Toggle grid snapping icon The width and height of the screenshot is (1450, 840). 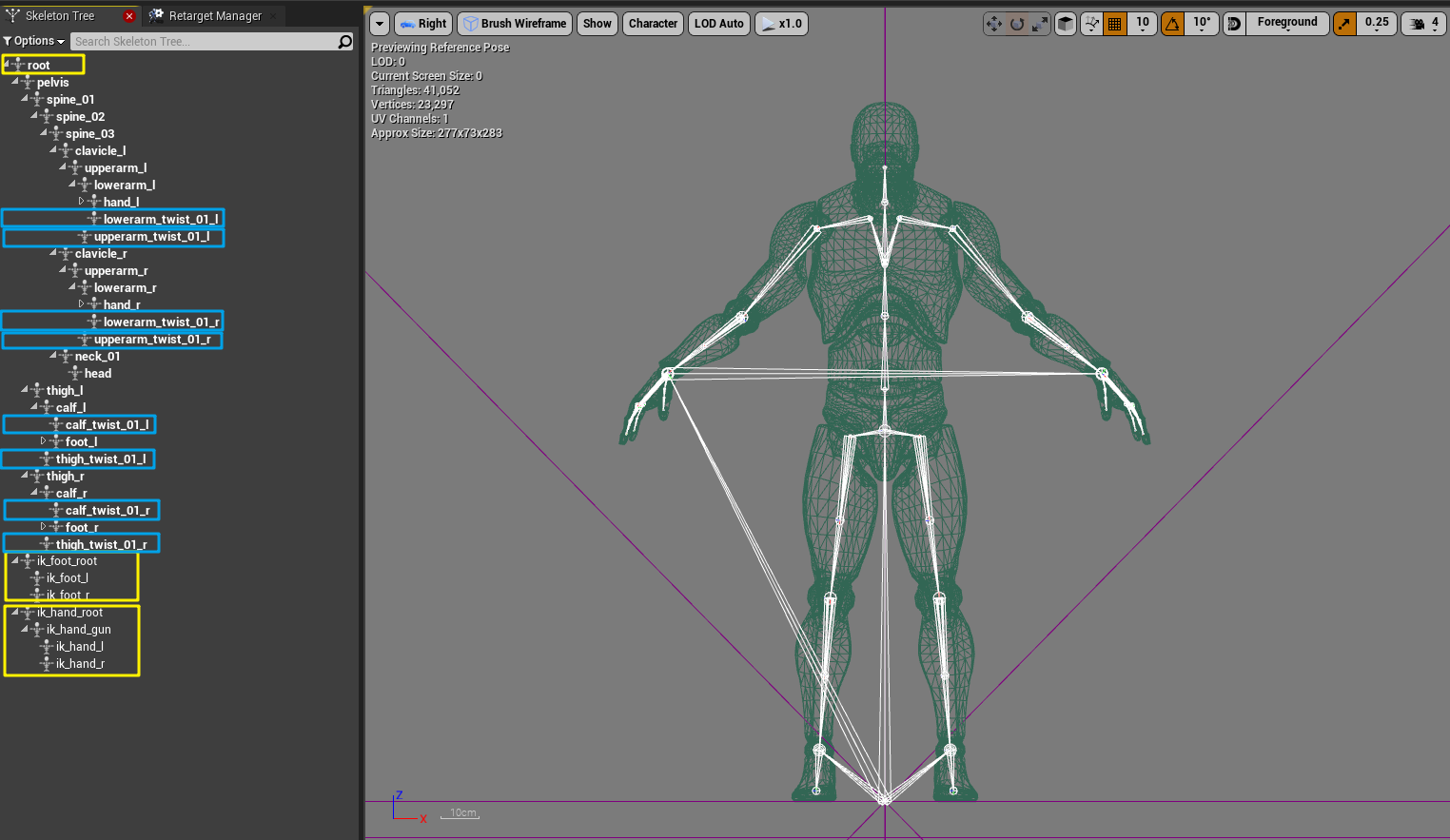click(x=1115, y=24)
